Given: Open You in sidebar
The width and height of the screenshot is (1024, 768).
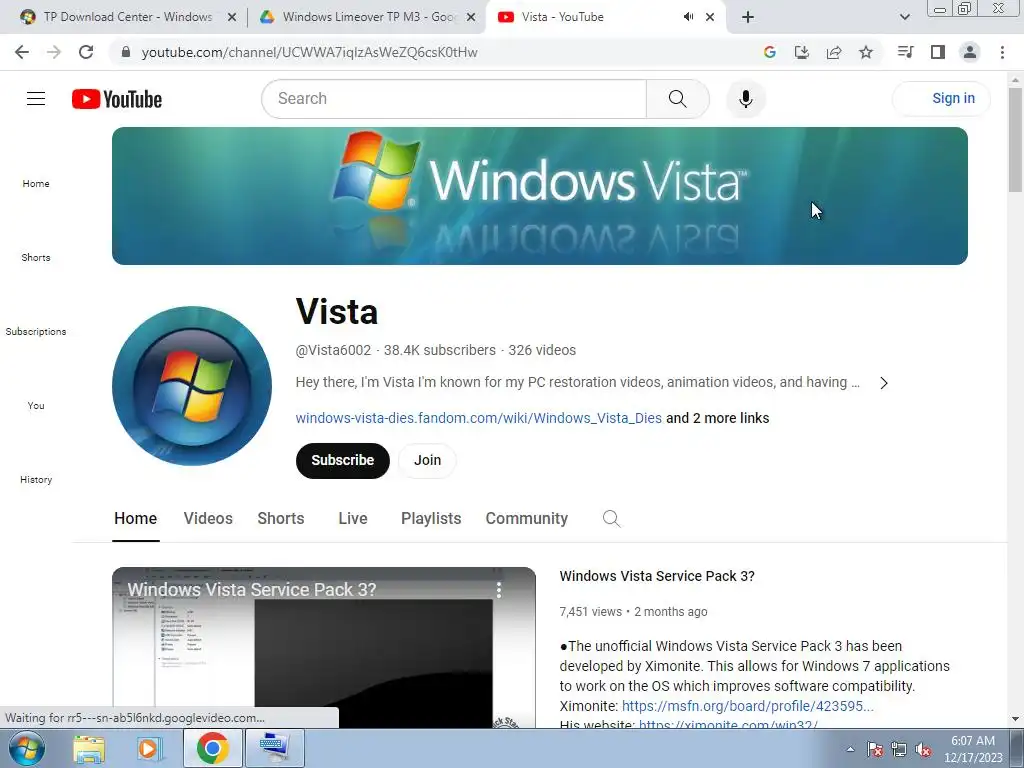Looking at the screenshot, I should [36, 406].
